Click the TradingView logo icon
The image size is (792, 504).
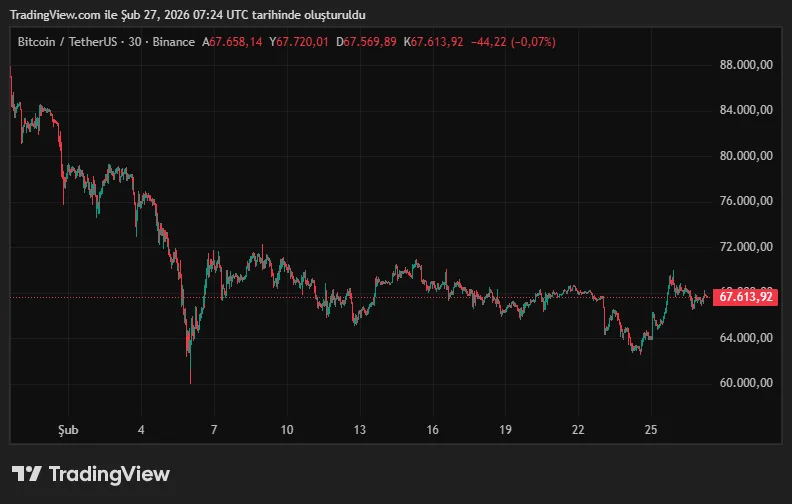click(26, 474)
